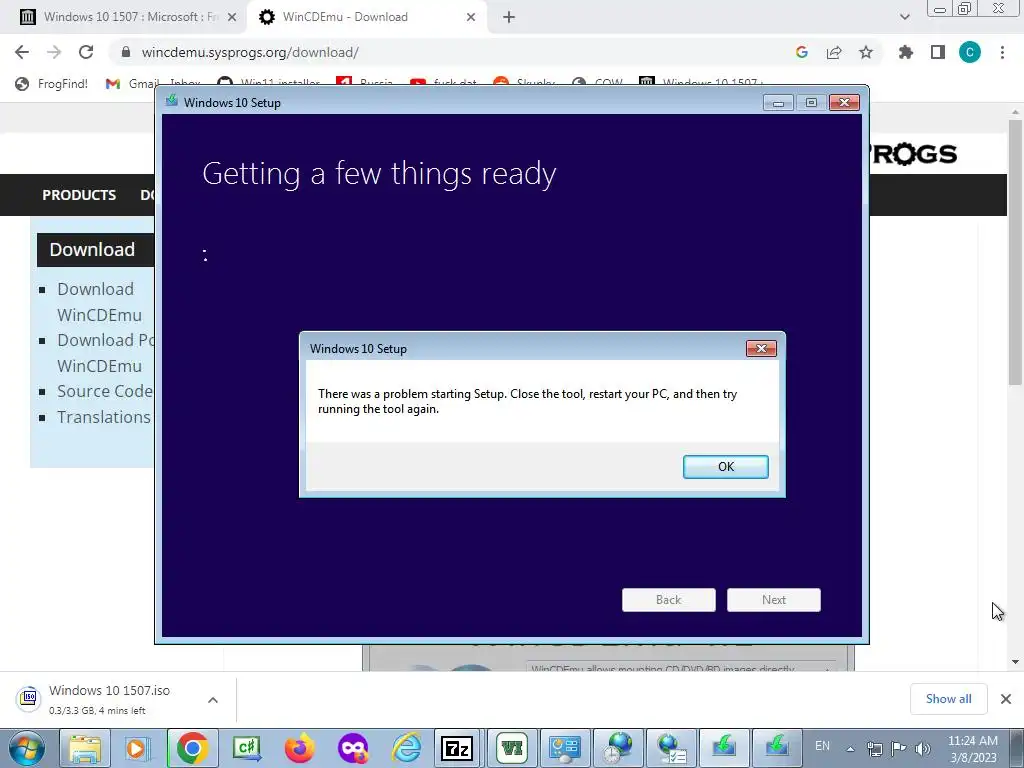Open C# taskbar application
The width and height of the screenshot is (1024, 768).
point(246,748)
